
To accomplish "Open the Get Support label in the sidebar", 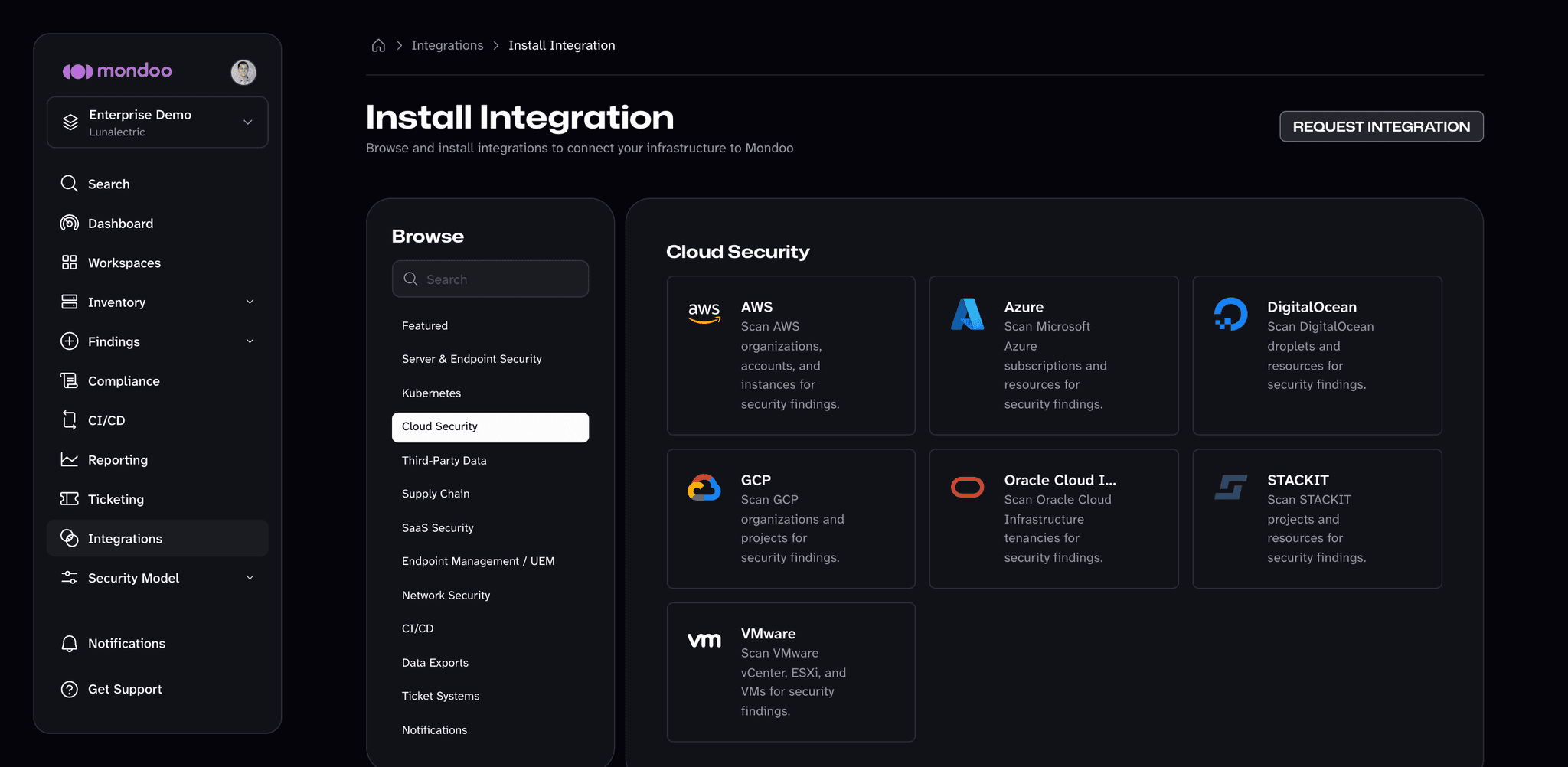I will pyautogui.click(x=125, y=689).
